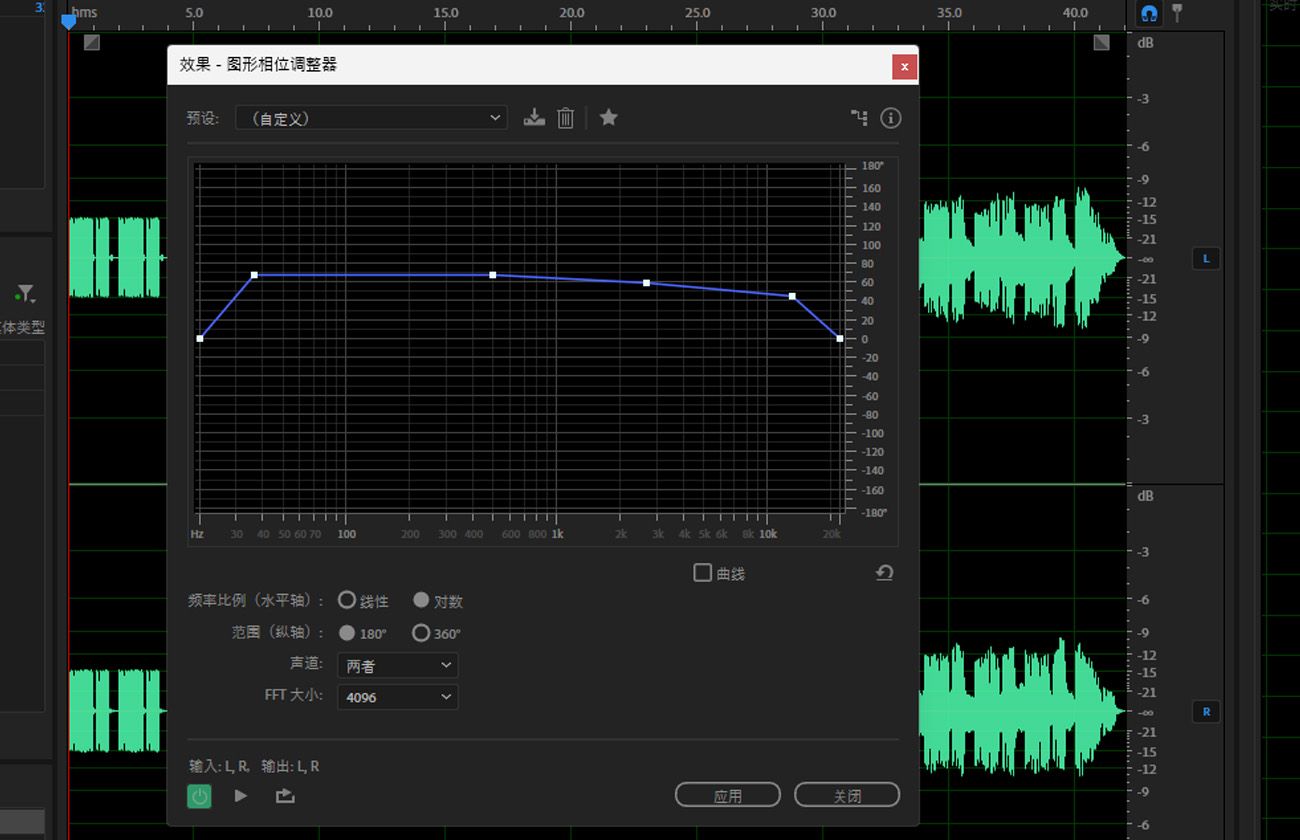
Task: Choose the 360° vertical range option
Action: click(x=421, y=632)
